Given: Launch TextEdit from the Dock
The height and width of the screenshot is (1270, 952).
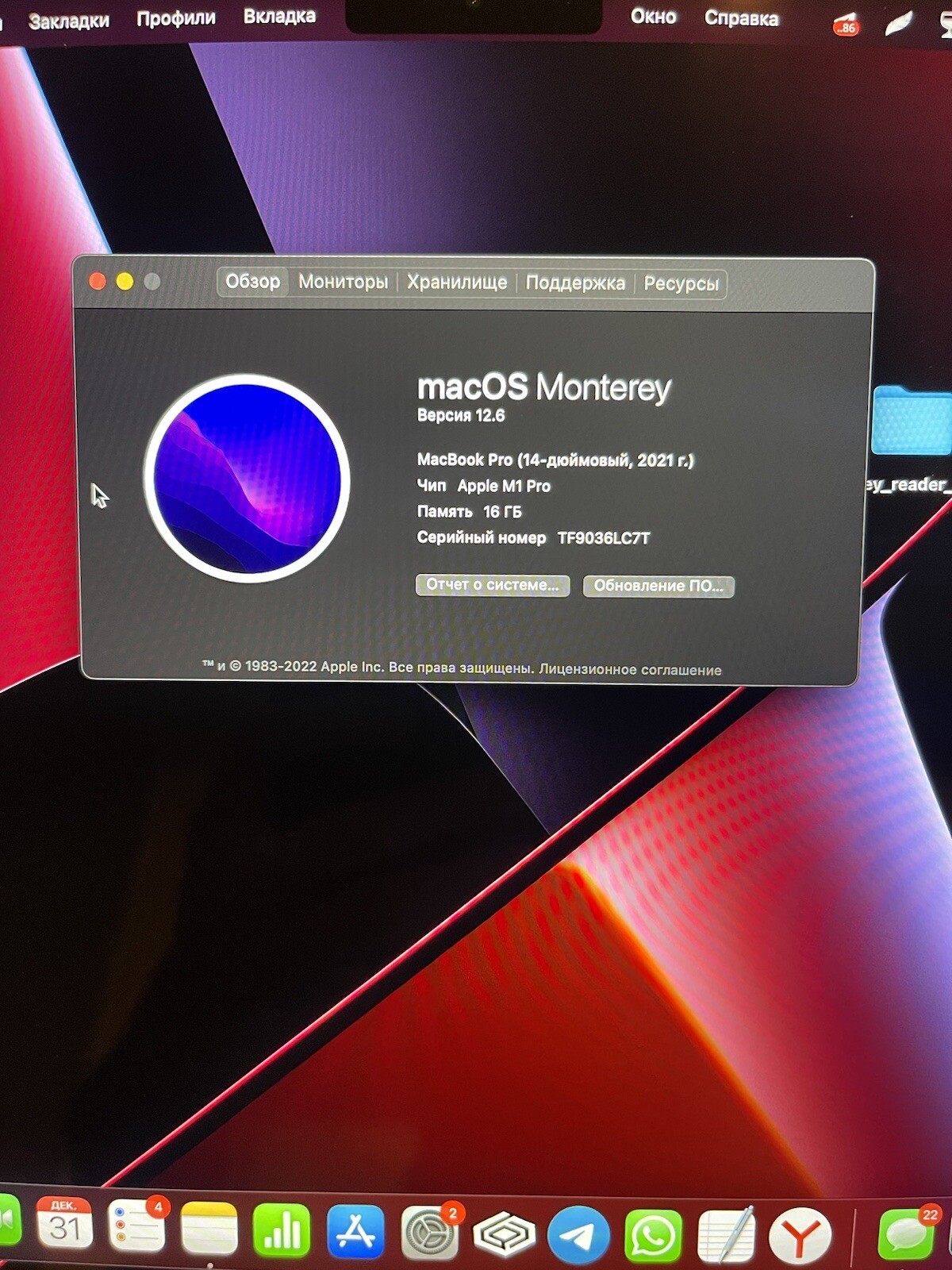Looking at the screenshot, I should (x=726, y=1235).
